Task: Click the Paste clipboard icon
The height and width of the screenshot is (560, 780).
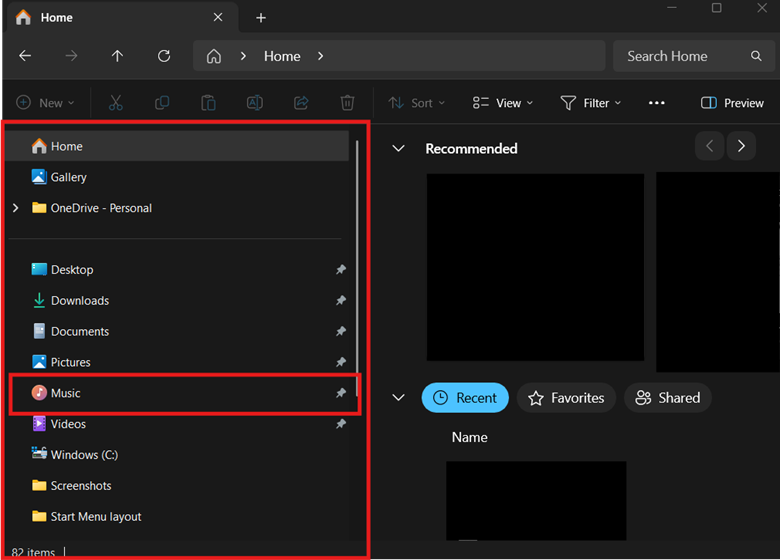Action: (x=208, y=103)
